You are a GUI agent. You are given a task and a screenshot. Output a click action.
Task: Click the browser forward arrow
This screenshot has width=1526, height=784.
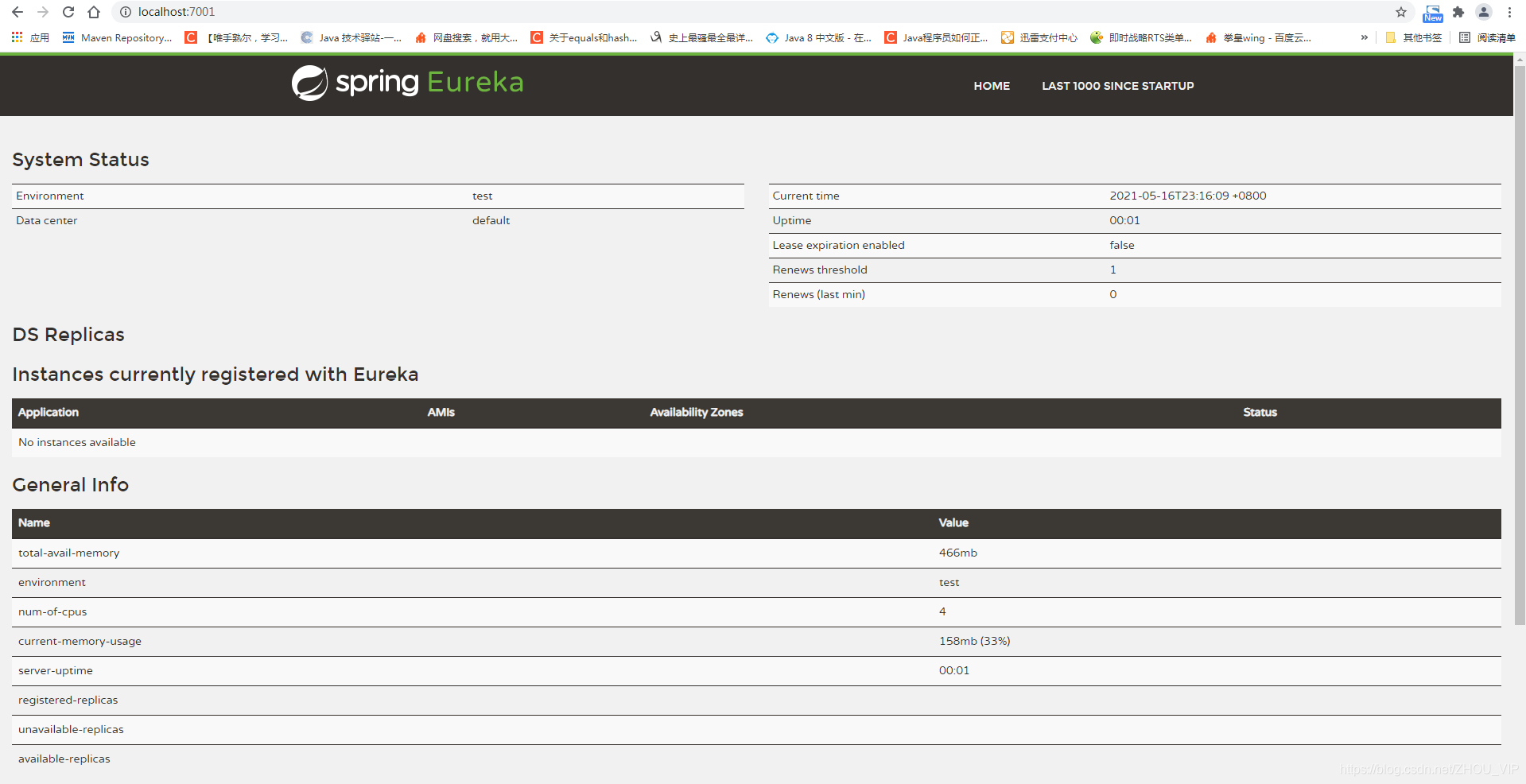tap(43, 12)
